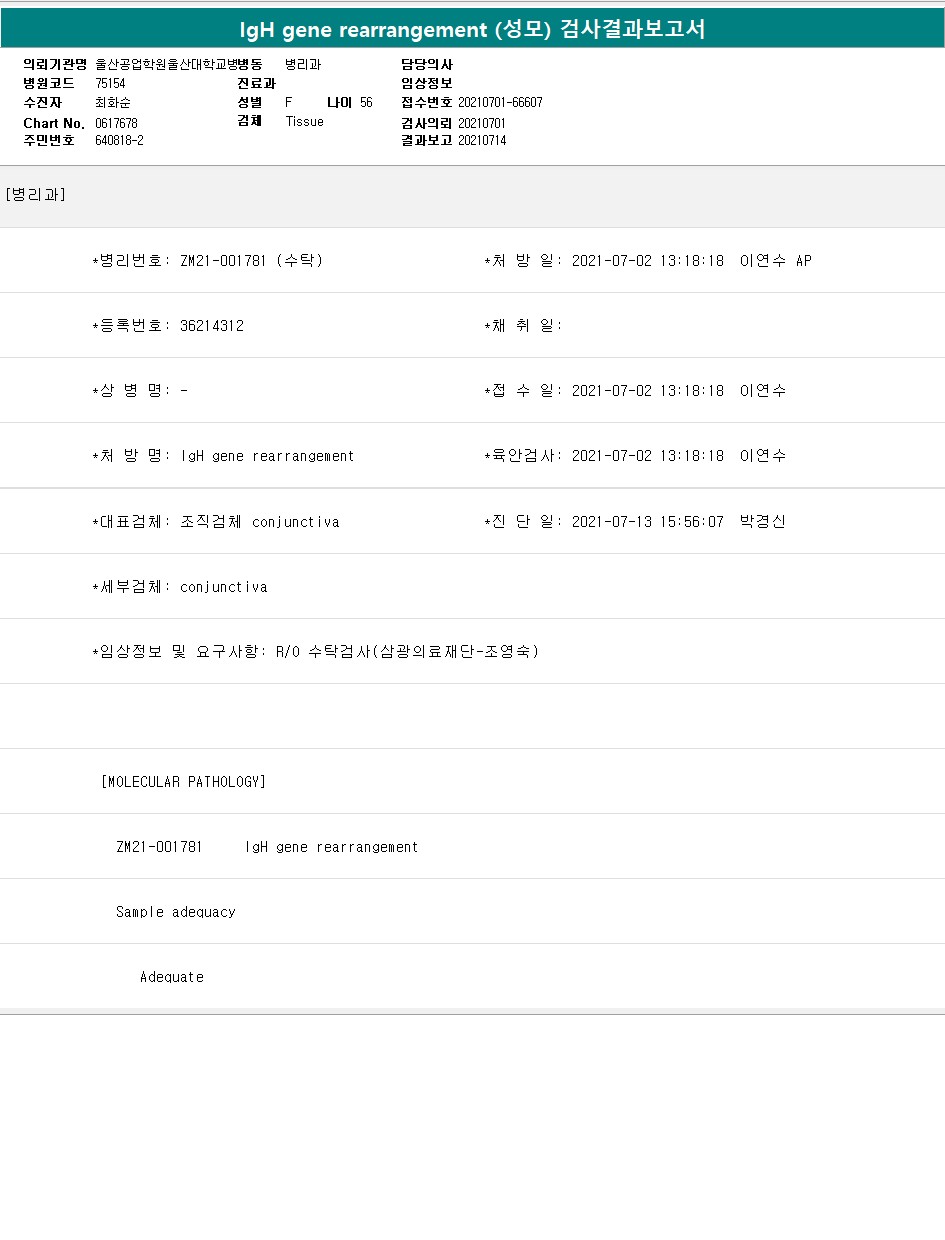This screenshot has height=1240, width=945.
Task: Click the Adequate result text
Action: pos(172,977)
